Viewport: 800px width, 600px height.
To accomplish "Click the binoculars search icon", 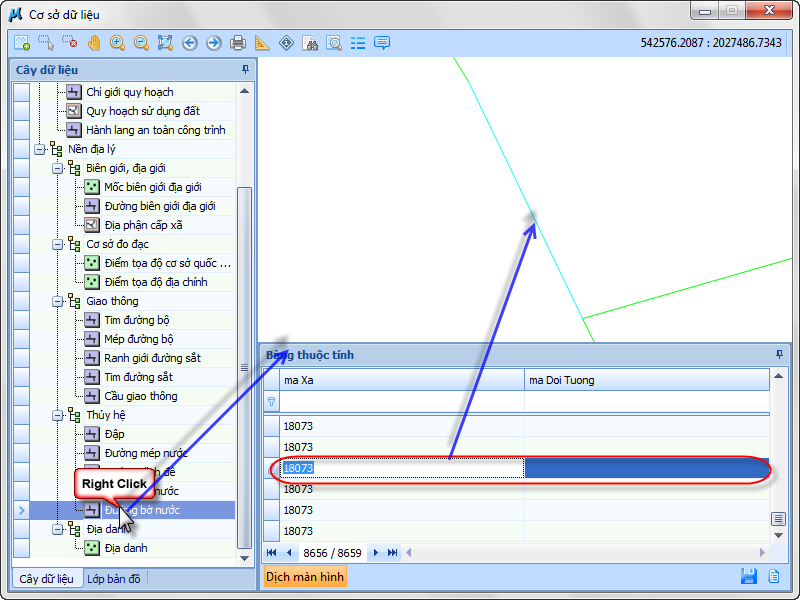I will coord(310,43).
